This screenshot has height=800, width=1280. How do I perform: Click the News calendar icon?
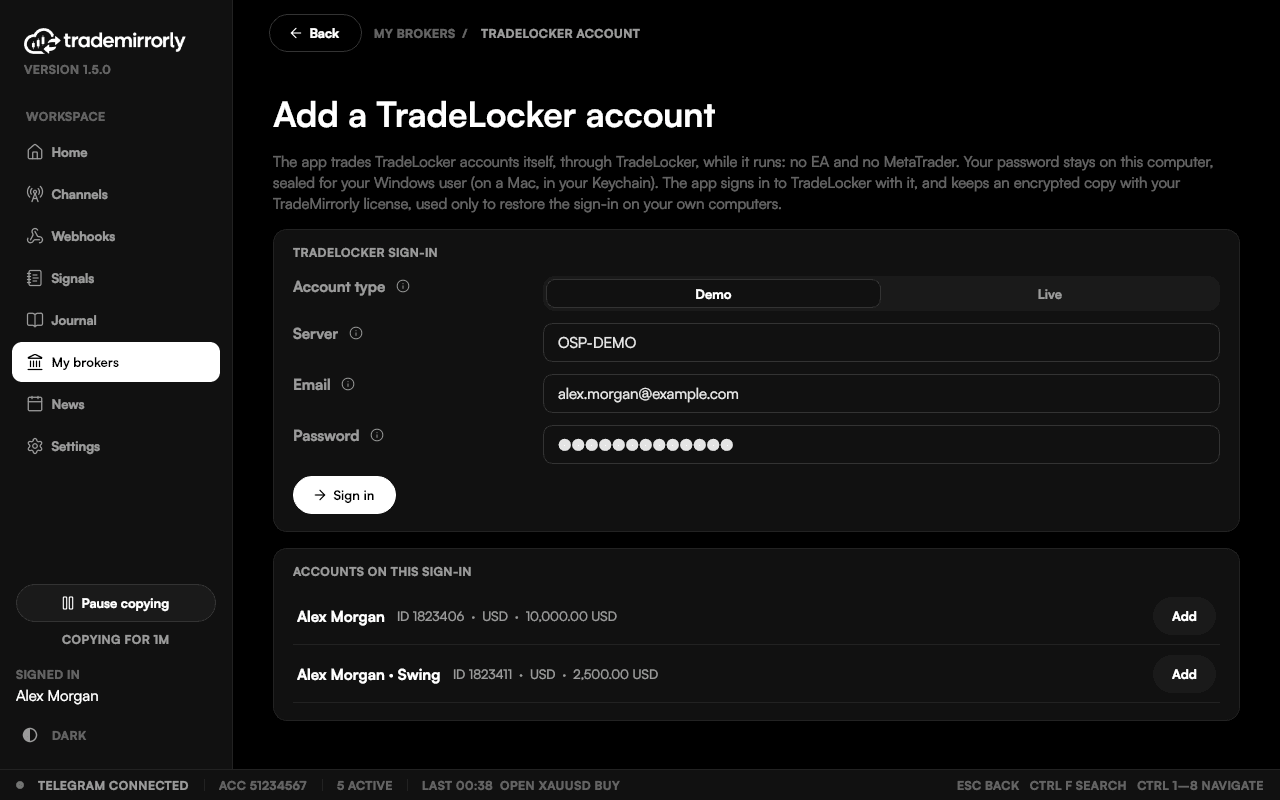point(35,404)
